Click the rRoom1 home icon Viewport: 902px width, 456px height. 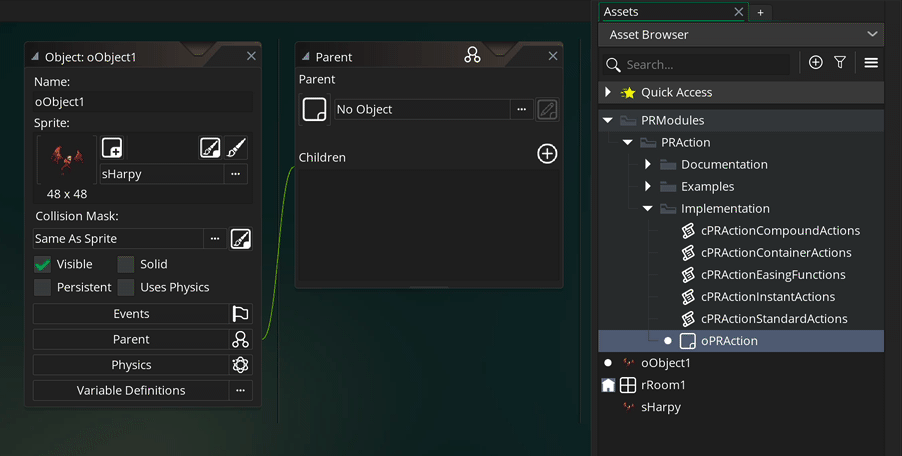point(608,385)
